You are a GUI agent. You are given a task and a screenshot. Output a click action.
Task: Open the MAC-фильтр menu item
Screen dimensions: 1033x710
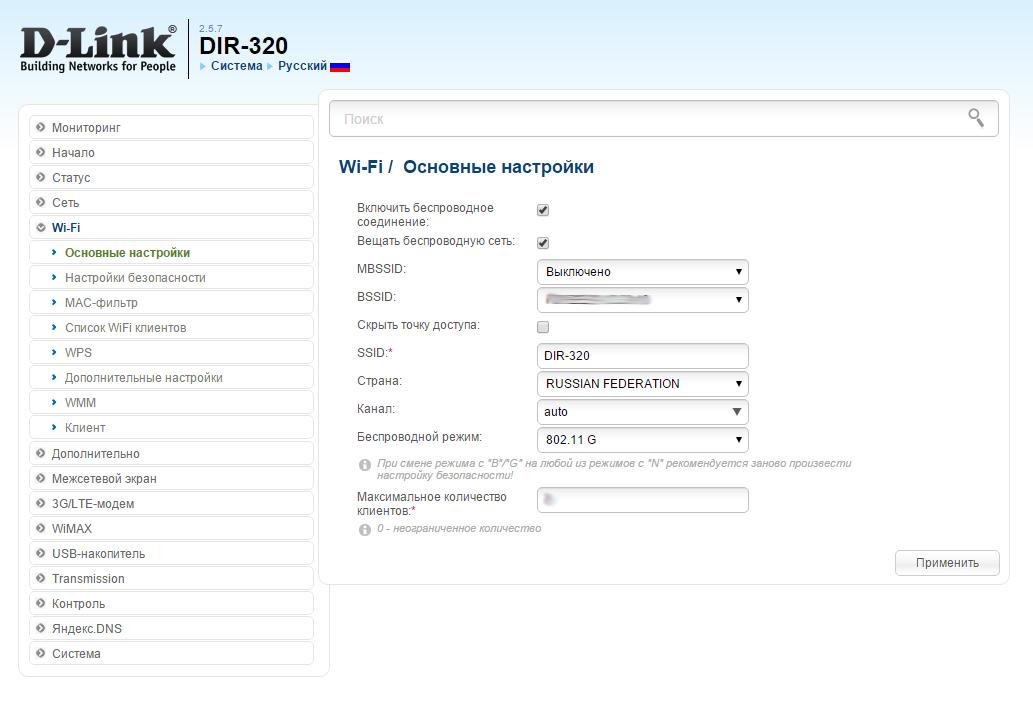click(x=101, y=303)
